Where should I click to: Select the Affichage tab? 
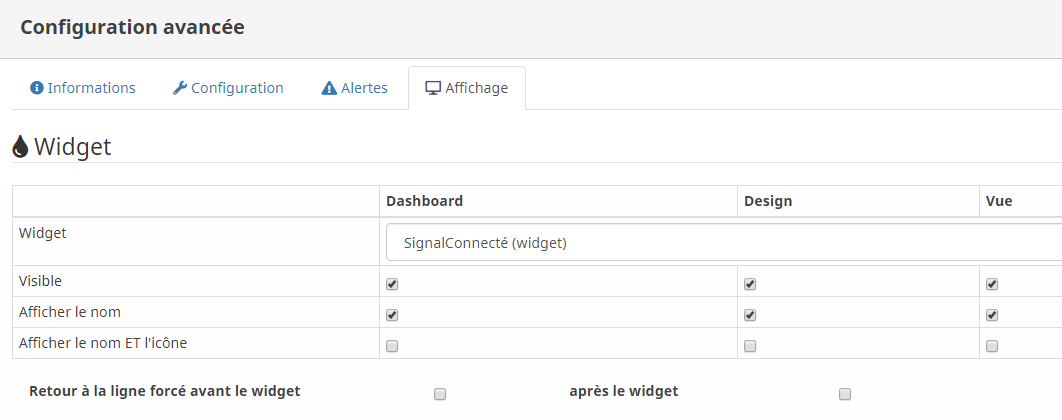(467, 88)
